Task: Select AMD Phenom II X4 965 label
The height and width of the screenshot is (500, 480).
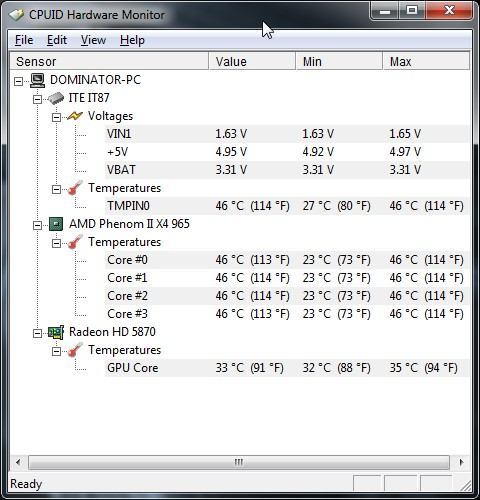Action: coord(129,224)
